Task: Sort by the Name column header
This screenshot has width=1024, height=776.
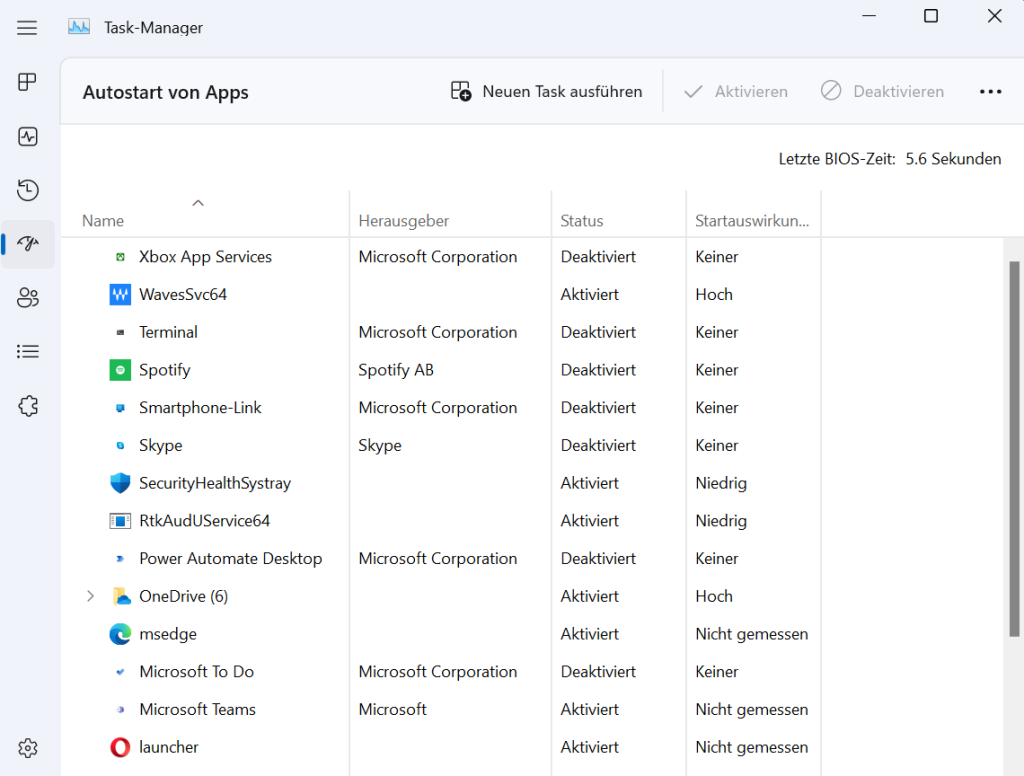Action: click(x=103, y=221)
